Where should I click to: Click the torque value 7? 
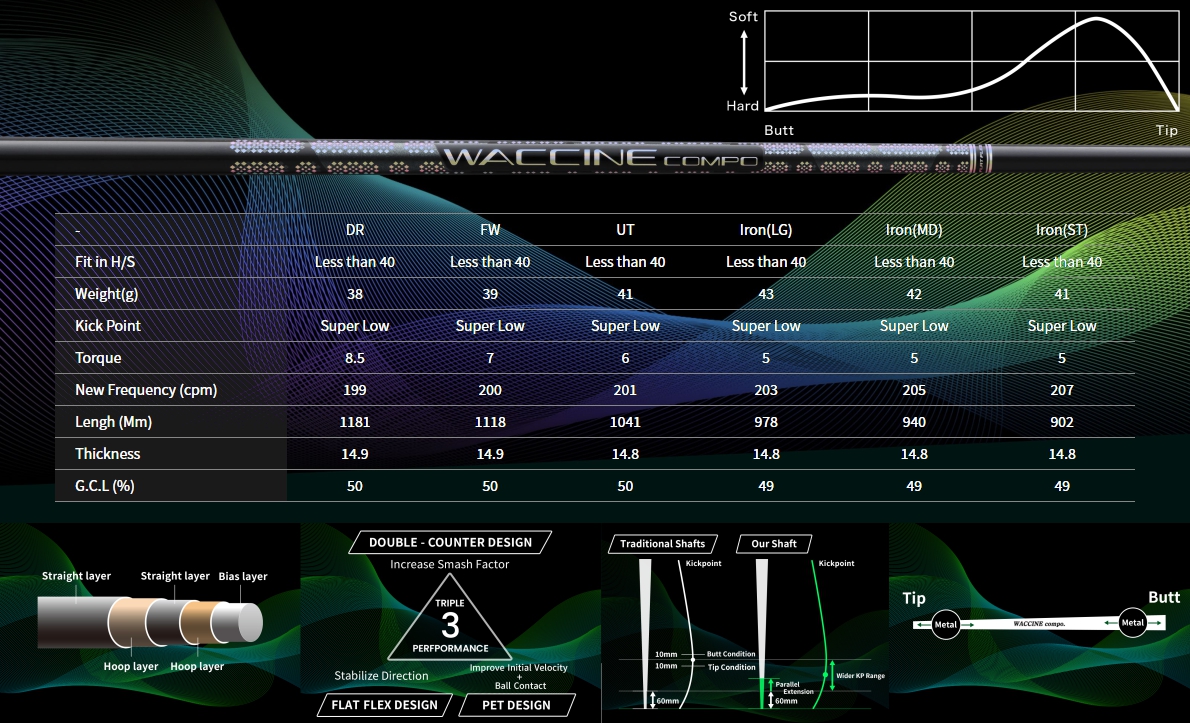490,358
